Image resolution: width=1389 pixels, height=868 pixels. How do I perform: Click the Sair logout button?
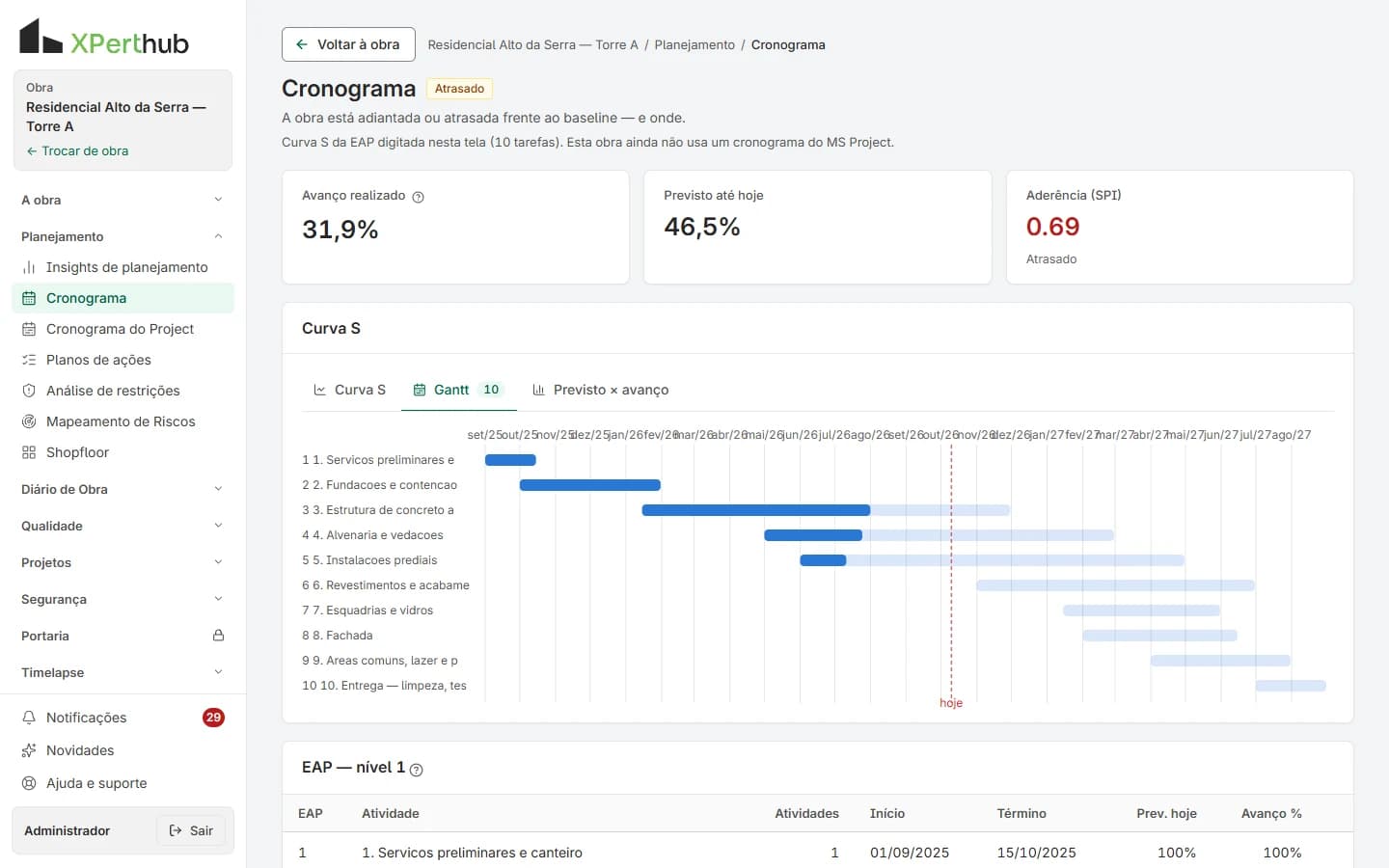point(191,830)
